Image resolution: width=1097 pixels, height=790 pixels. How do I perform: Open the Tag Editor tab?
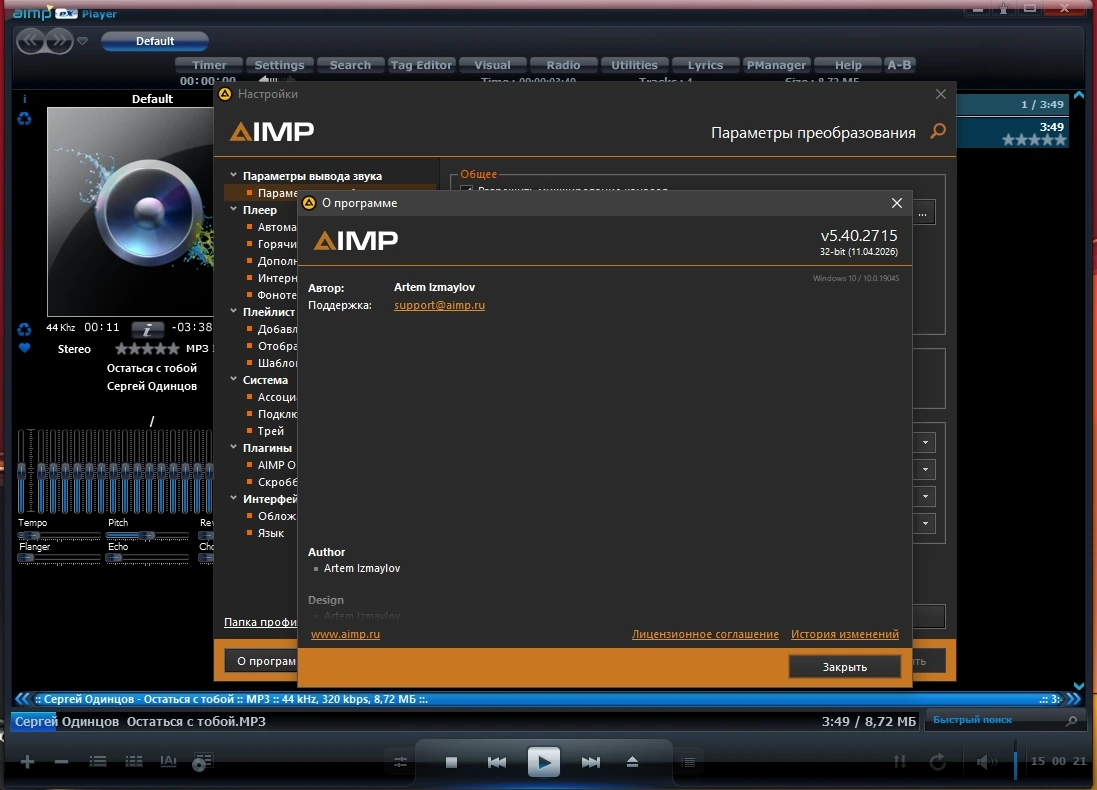(x=421, y=65)
